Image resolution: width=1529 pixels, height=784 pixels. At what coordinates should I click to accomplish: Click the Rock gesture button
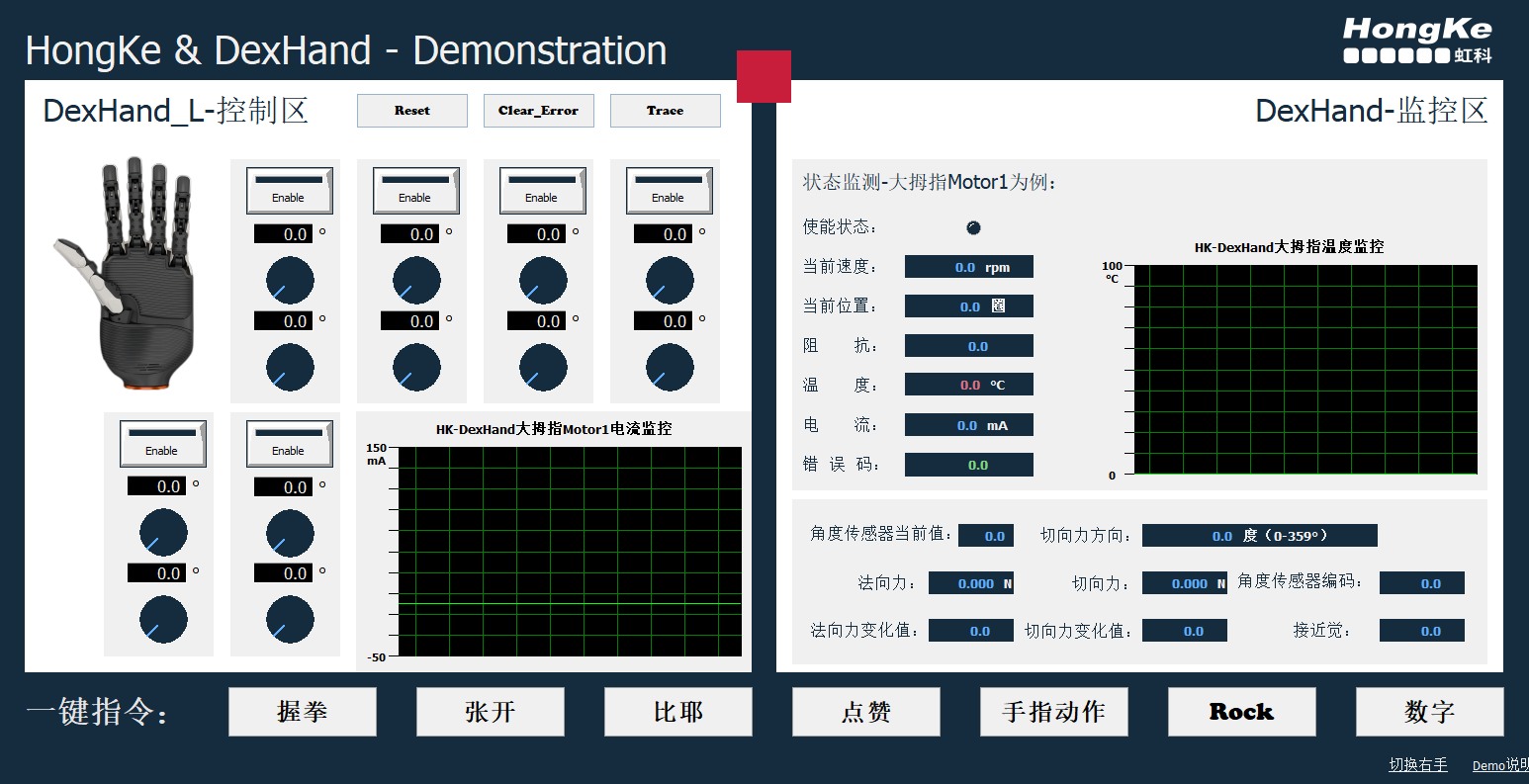click(1241, 711)
